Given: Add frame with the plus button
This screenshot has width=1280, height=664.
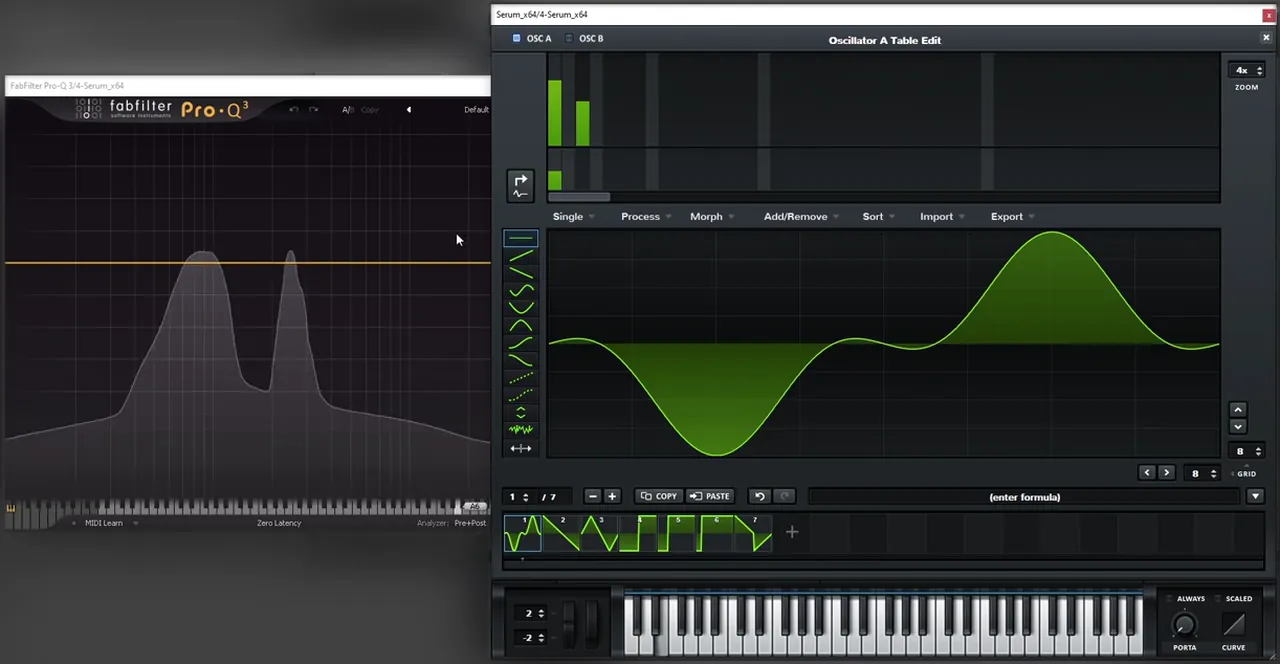Looking at the screenshot, I should 611,496.
